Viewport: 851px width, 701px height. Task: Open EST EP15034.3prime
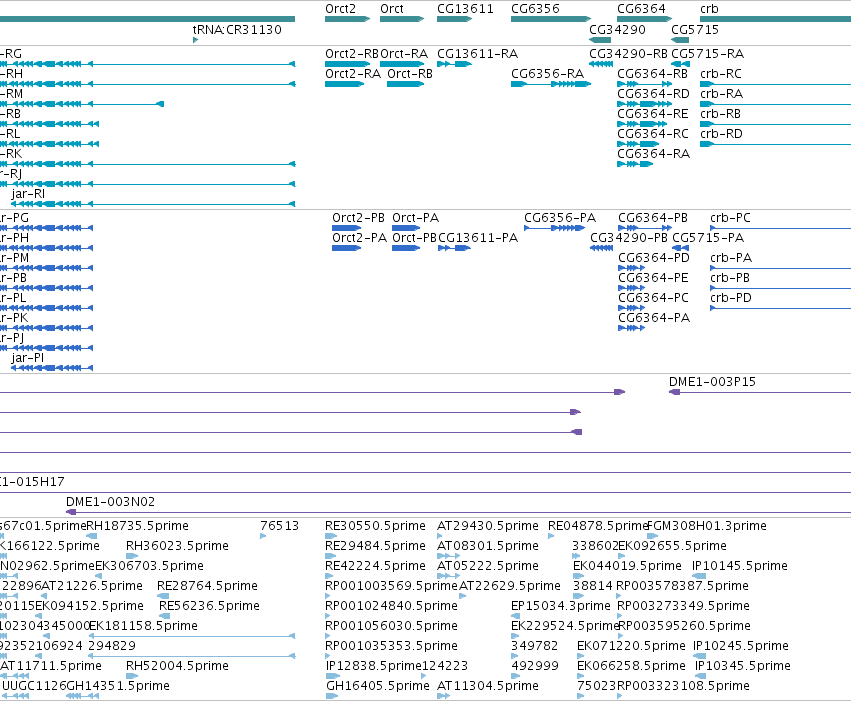(516, 616)
